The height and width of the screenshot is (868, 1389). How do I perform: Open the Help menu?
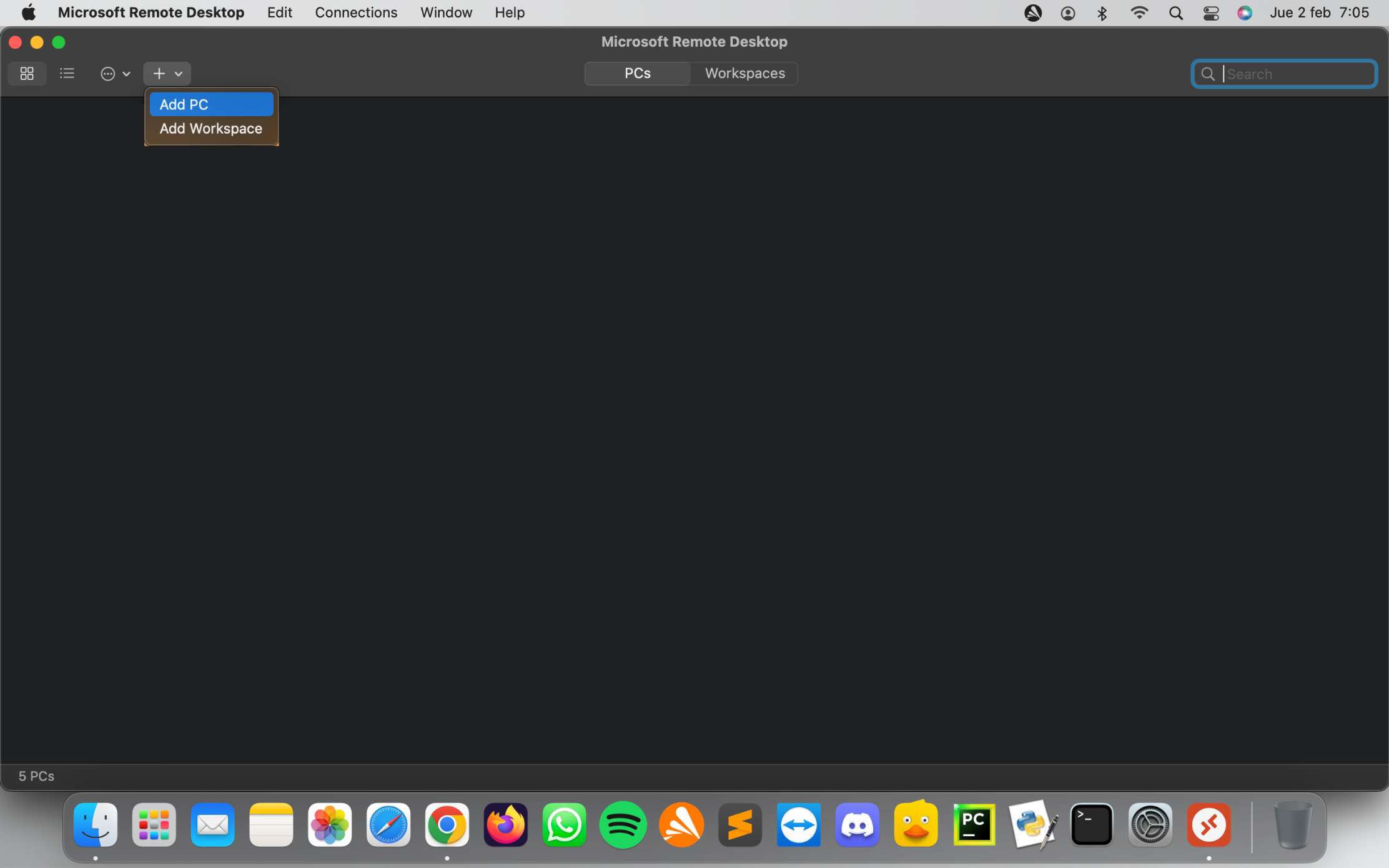point(510,12)
